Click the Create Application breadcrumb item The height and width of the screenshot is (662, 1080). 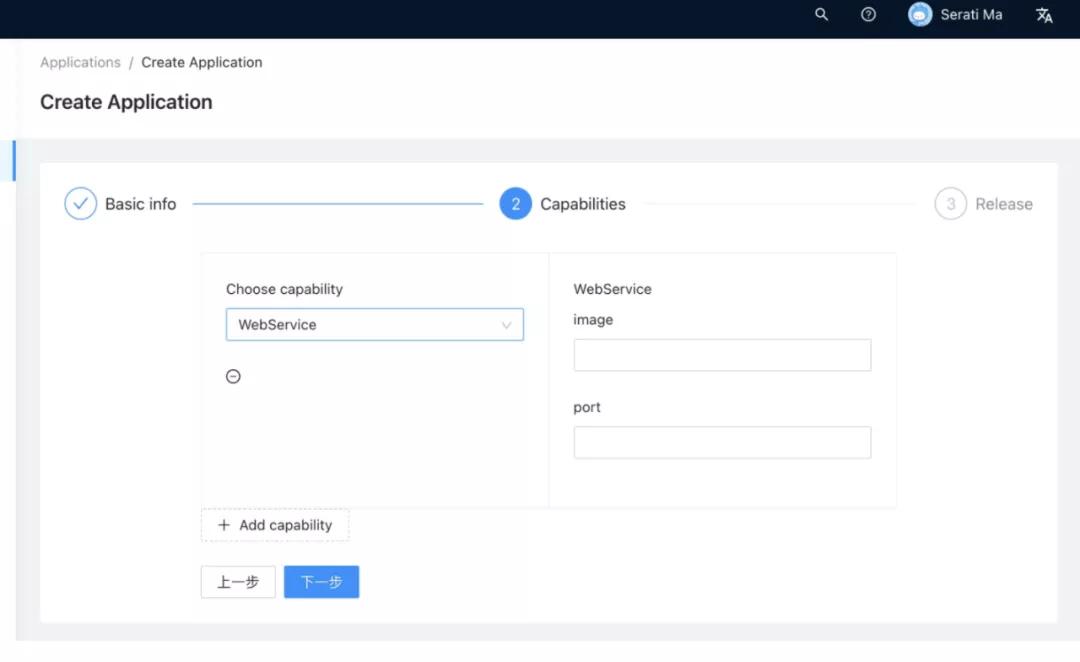(x=202, y=62)
